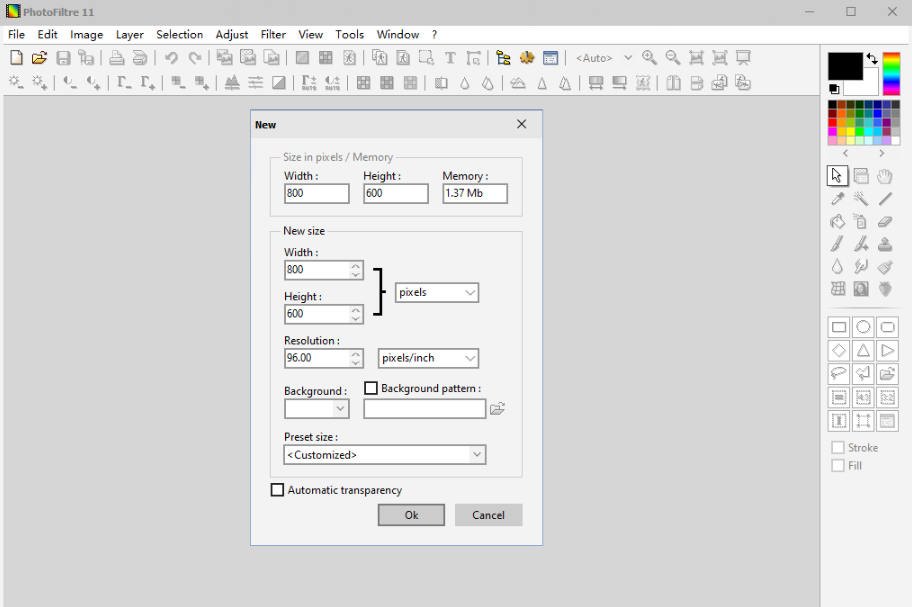The height and width of the screenshot is (607, 912).
Task: Select the Hand move tool
Action: (x=886, y=176)
